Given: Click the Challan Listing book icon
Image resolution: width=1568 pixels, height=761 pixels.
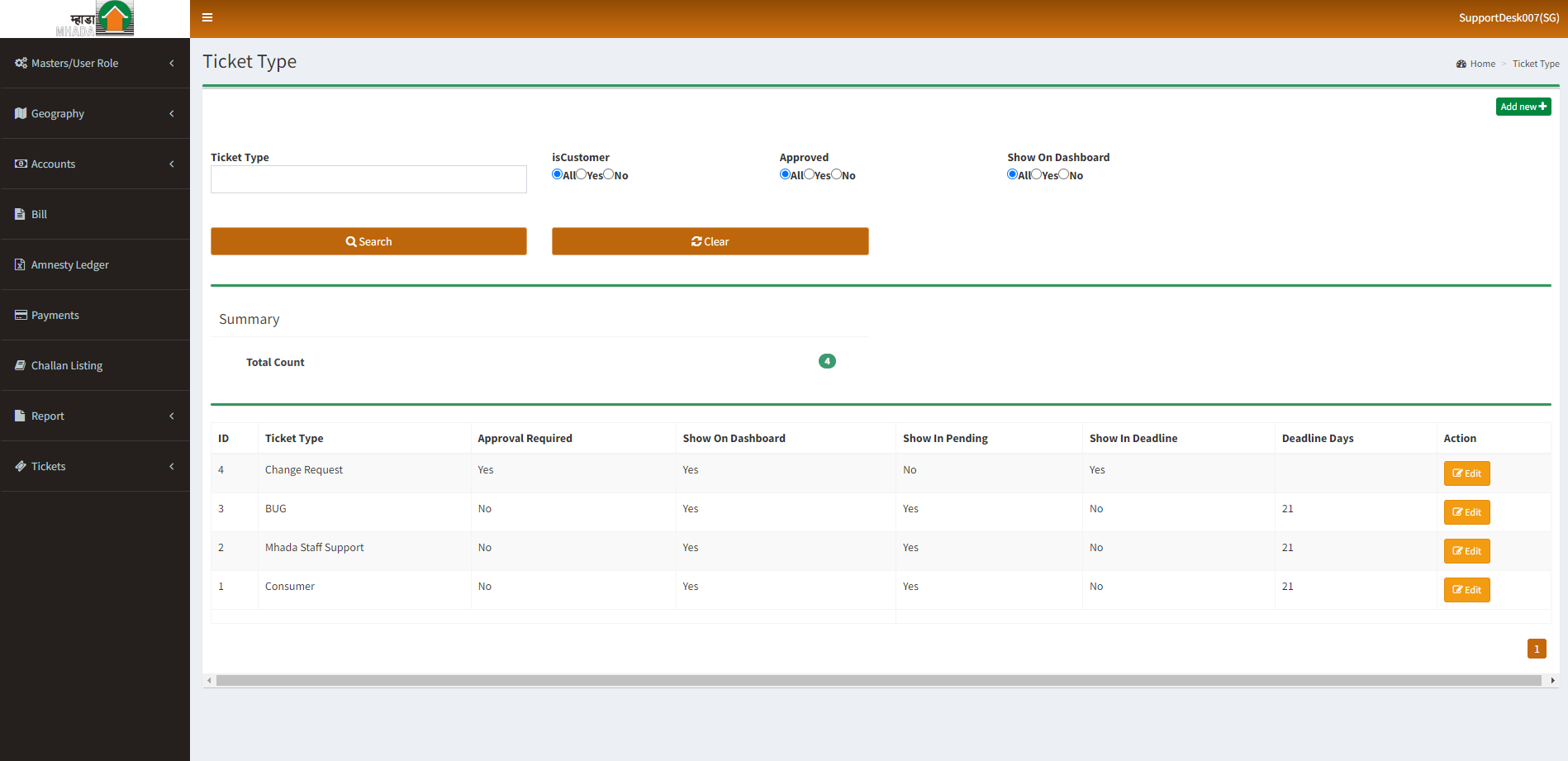Looking at the screenshot, I should click(20, 365).
